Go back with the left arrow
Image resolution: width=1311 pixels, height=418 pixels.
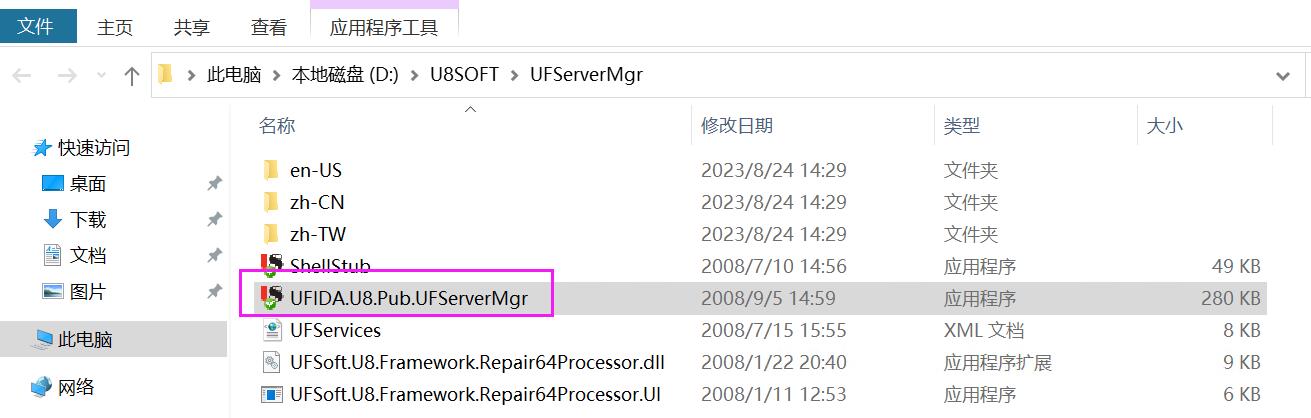pos(22,76)
